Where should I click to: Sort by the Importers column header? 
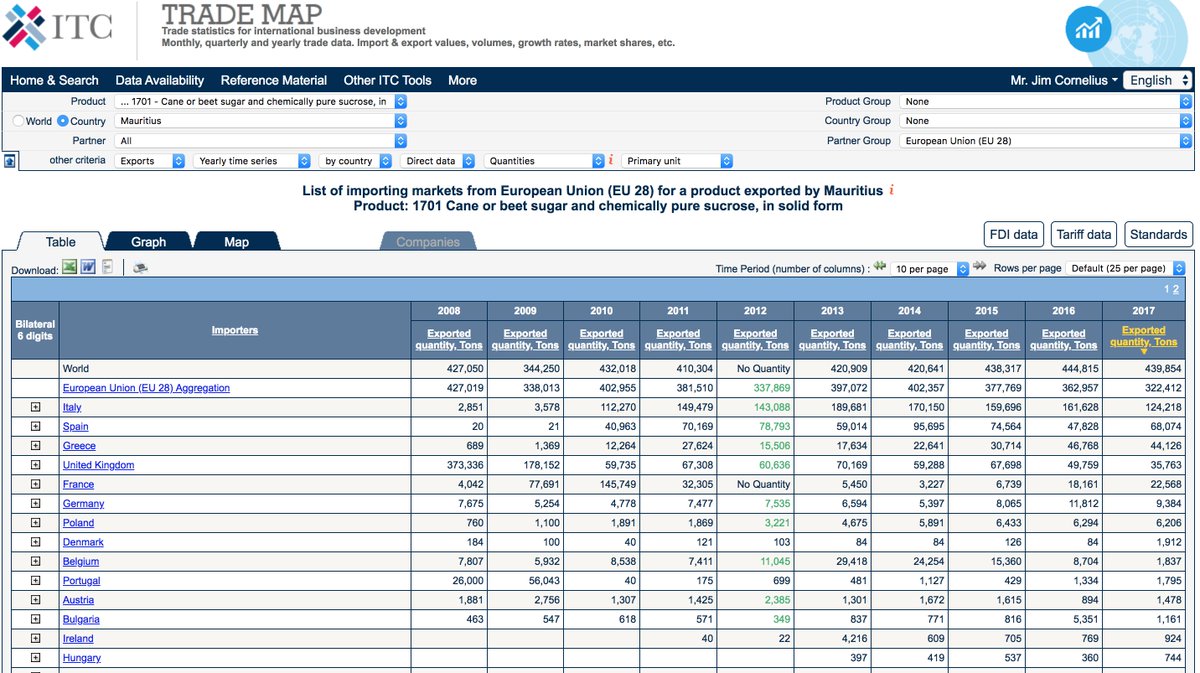click(x=234, y=330)
